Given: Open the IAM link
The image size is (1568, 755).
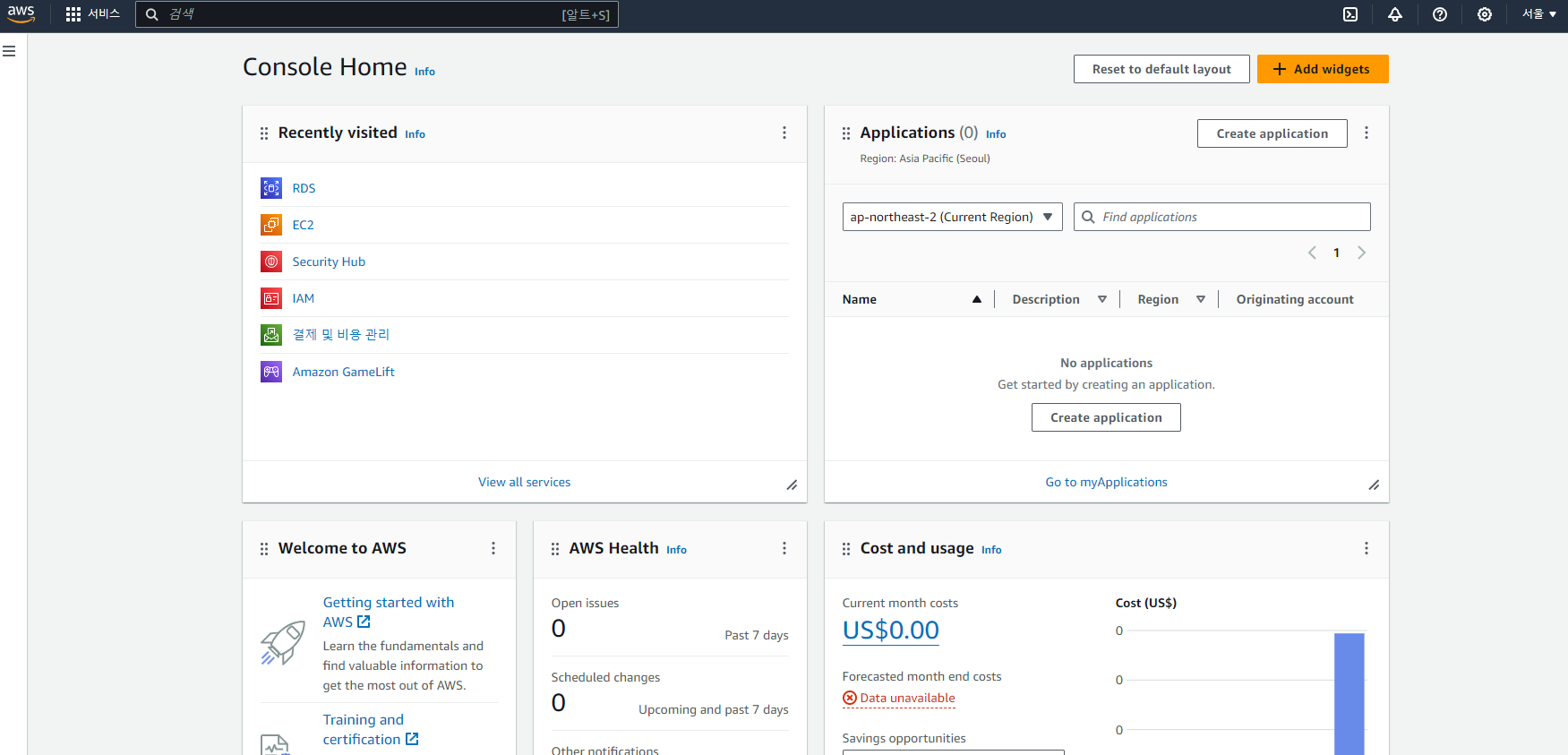Looking at the screenshot, I should (x=304, y=298).
